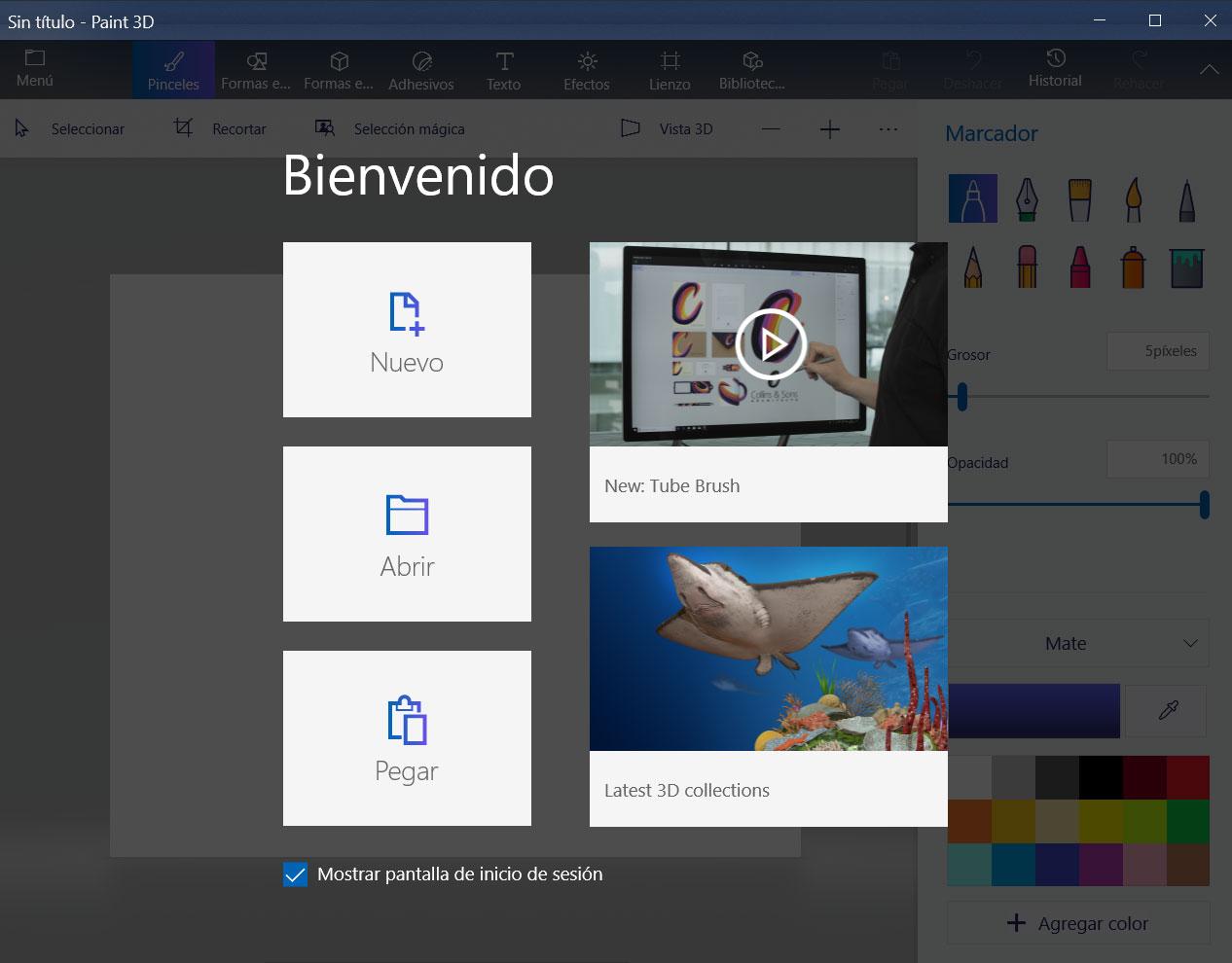Click the Pegar paste tile
The image size is (1232, 963).
coord(407,738)
